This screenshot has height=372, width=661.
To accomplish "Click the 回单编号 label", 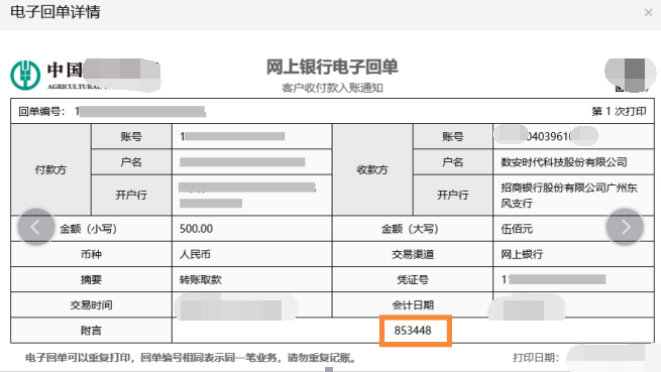I will pyautogui.click(x=41, y=111).
